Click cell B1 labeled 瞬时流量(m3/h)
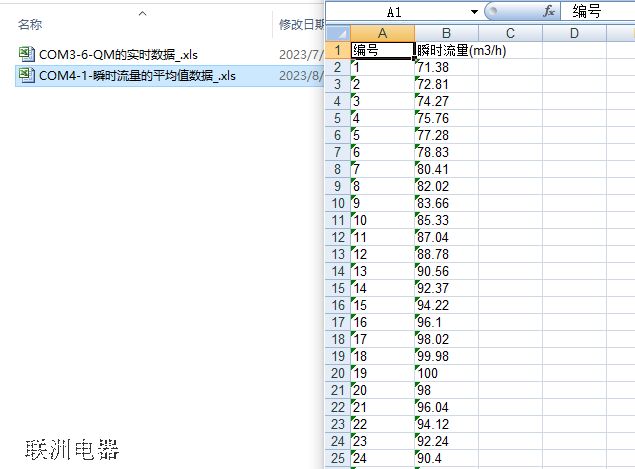The image size is (635, 469). (x=446, y=50)
